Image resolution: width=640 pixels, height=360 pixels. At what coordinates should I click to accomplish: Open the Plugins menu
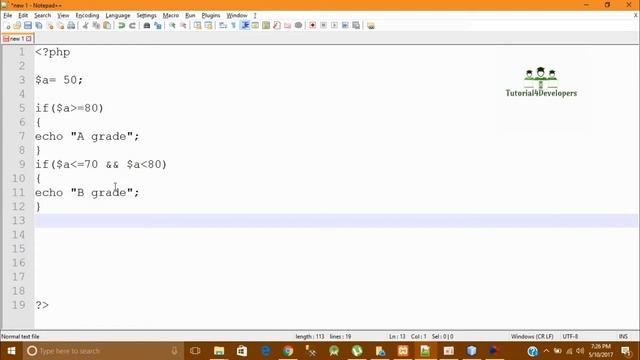[211, 16]
